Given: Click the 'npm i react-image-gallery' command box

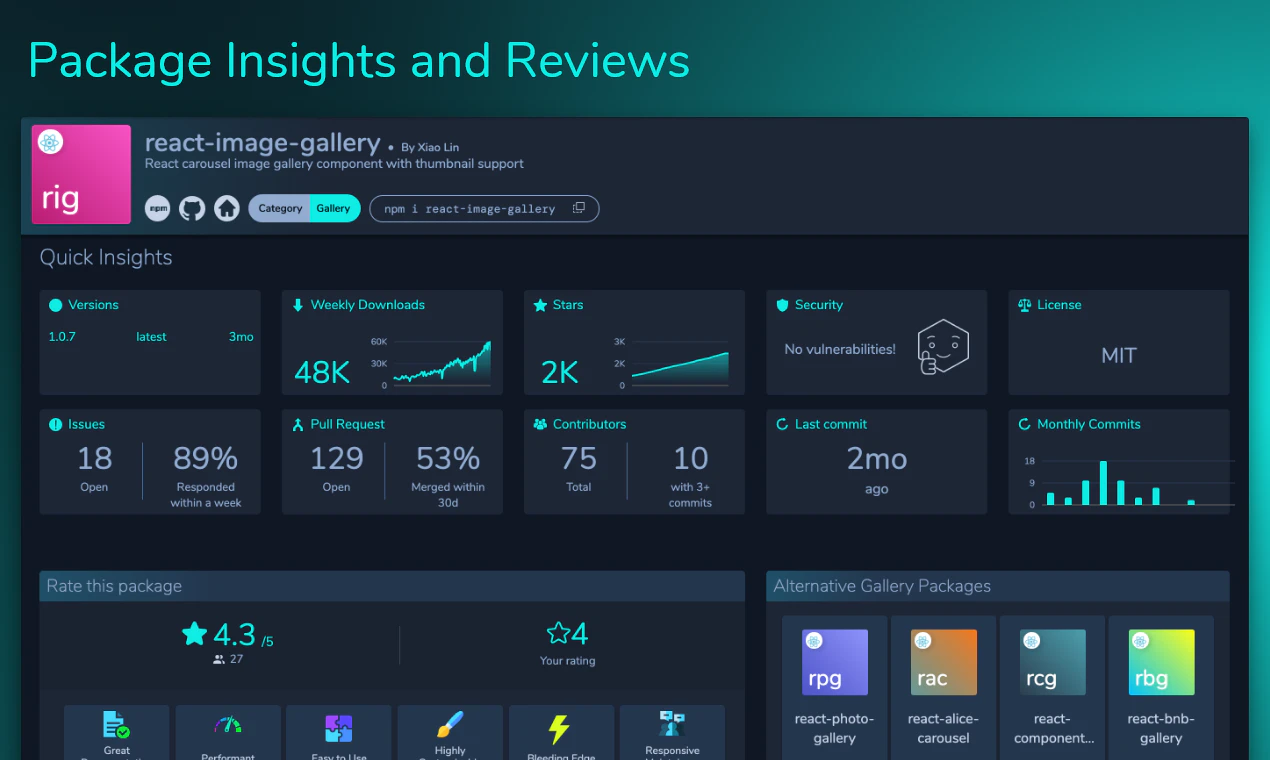Looking at the screenshot, I should [484, 208].
